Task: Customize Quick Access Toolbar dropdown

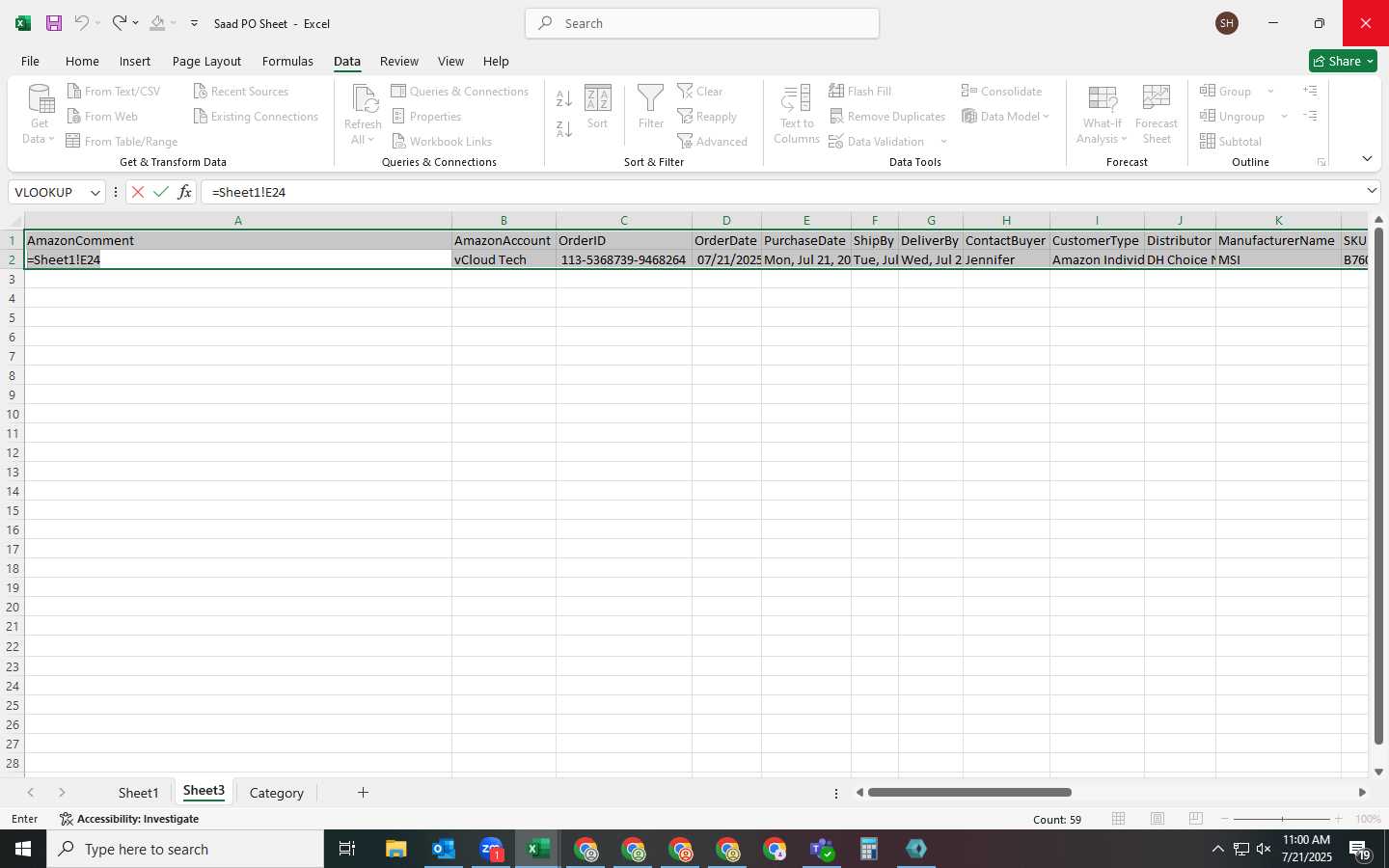Action: (x=194, y=23)
